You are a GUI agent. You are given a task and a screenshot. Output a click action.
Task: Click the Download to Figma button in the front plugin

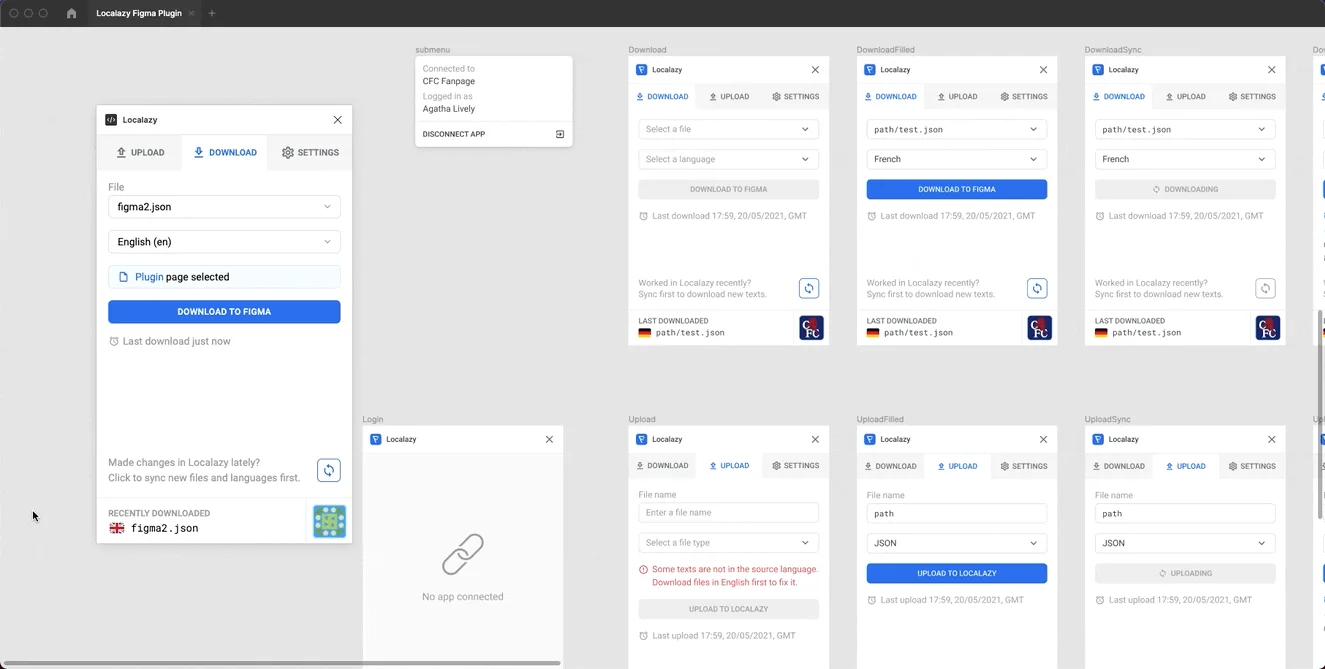(224, 312)
